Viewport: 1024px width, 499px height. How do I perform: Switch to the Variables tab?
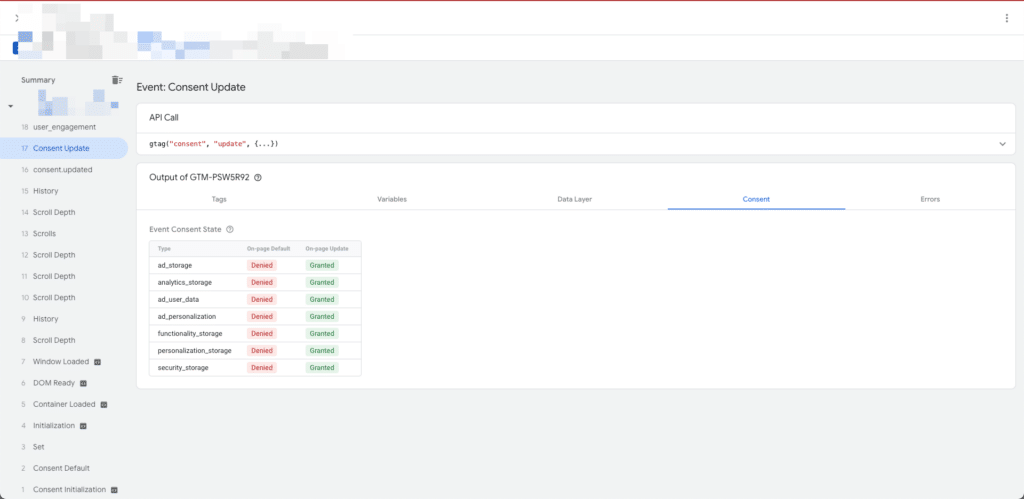click(392, 199)
